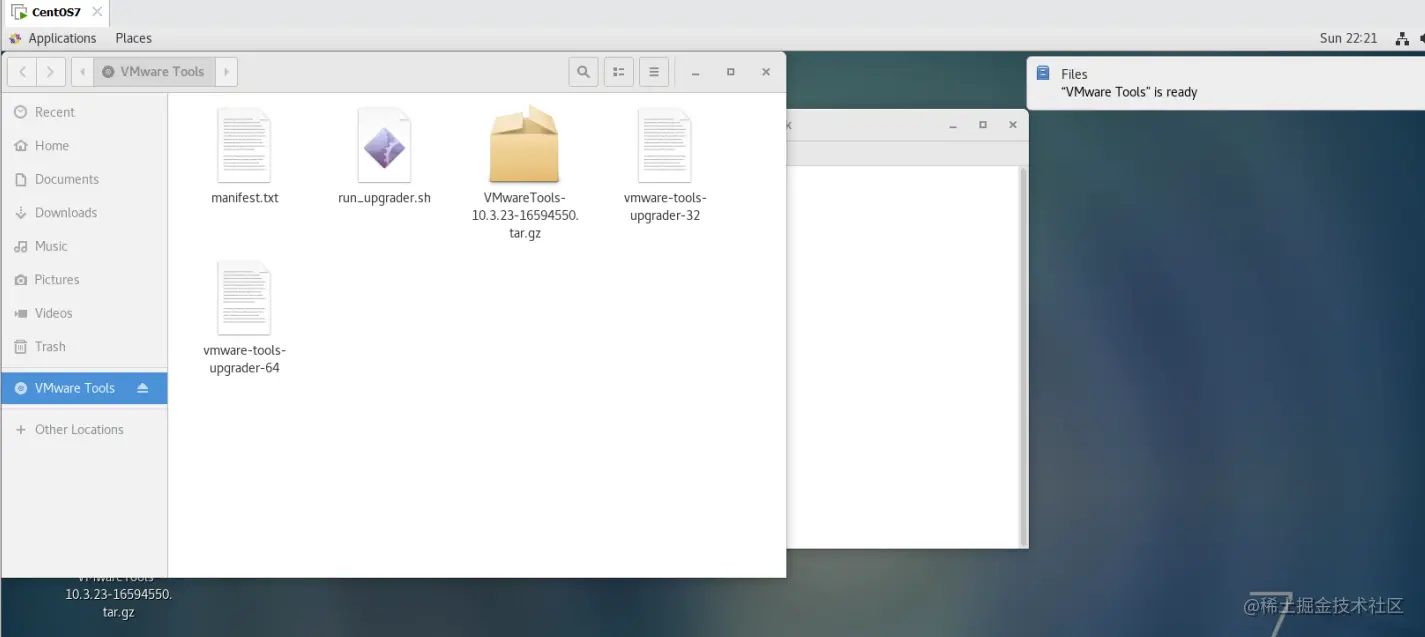The height and width of the screenshot is (637, 1425).
Task: Select the manifest.txt file icon
Action: pyautogui.click(x=244, y=145)
